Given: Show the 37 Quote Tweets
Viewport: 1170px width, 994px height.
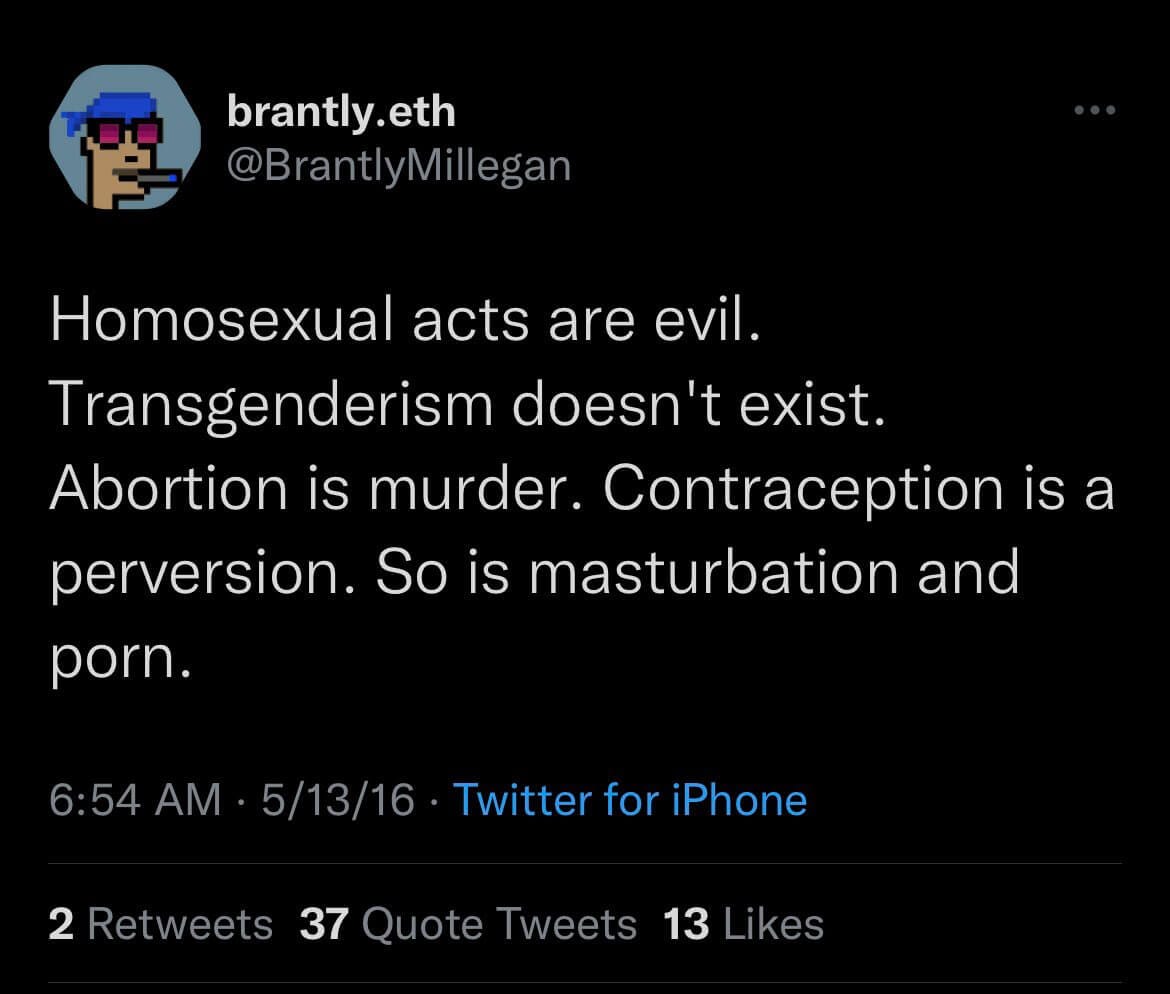Looking at the screenshot, I should pos(468,924).
